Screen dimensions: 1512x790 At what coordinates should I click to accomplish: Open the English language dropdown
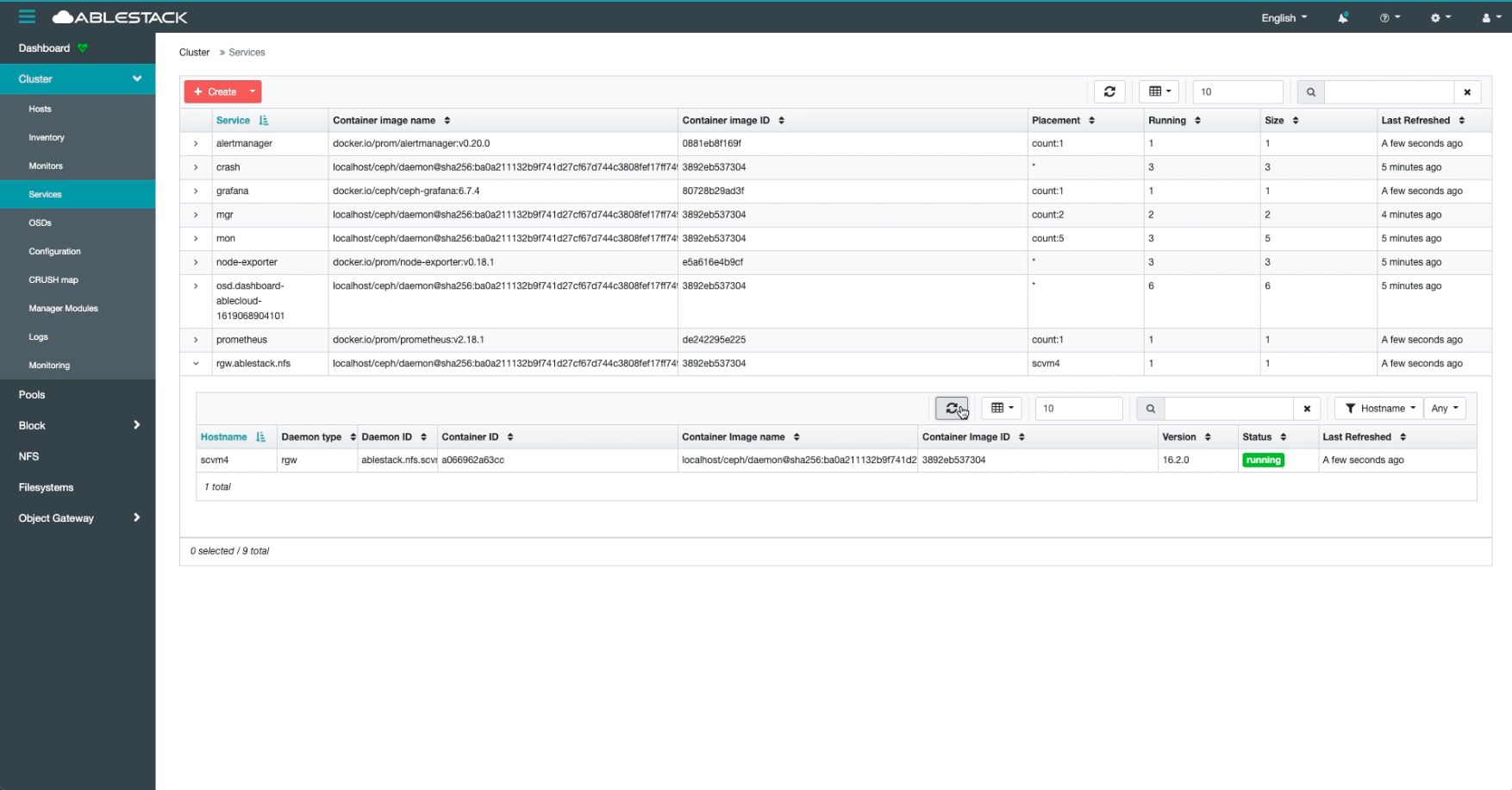1284,17
